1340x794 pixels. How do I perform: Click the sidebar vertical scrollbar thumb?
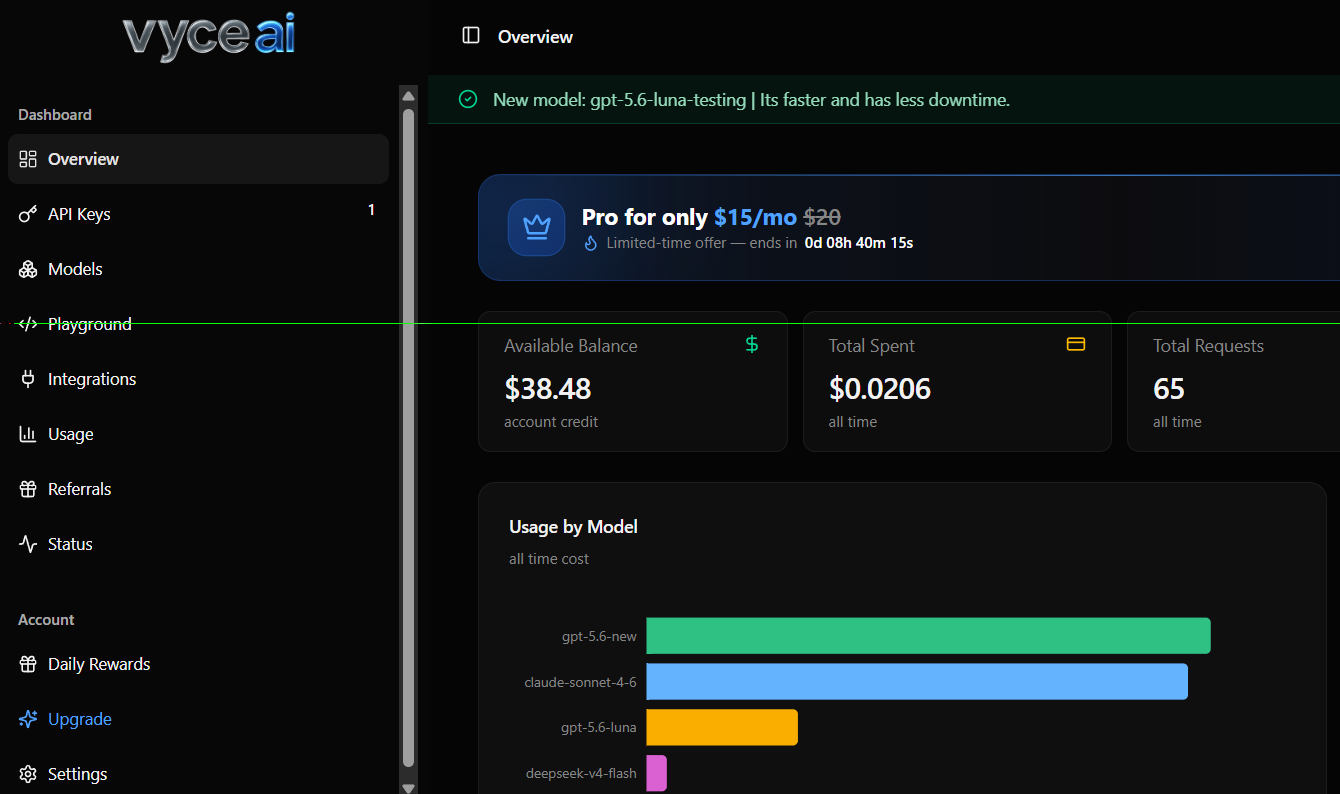coord(408,437)
